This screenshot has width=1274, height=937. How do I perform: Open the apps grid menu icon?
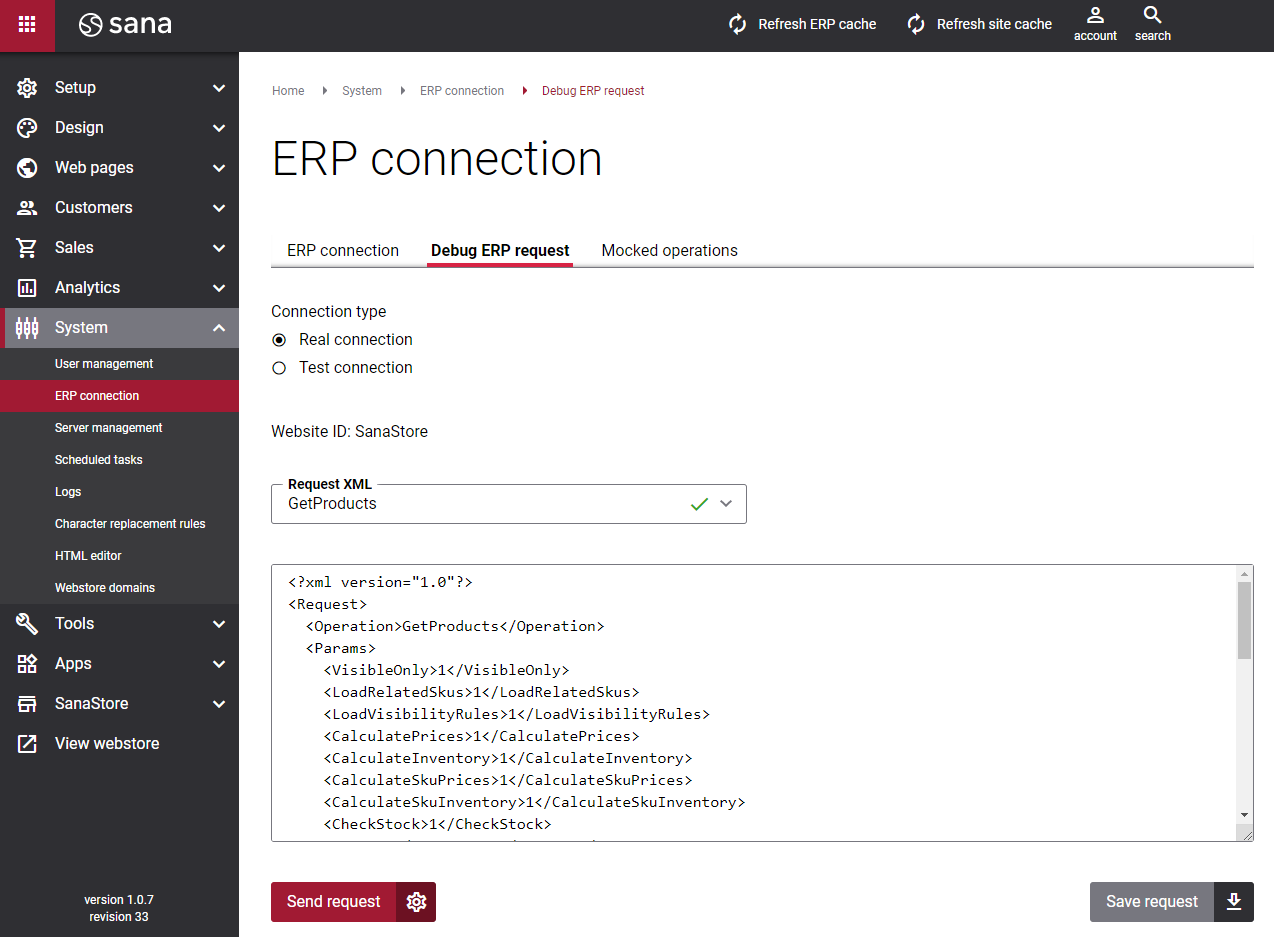coord(27,25)
